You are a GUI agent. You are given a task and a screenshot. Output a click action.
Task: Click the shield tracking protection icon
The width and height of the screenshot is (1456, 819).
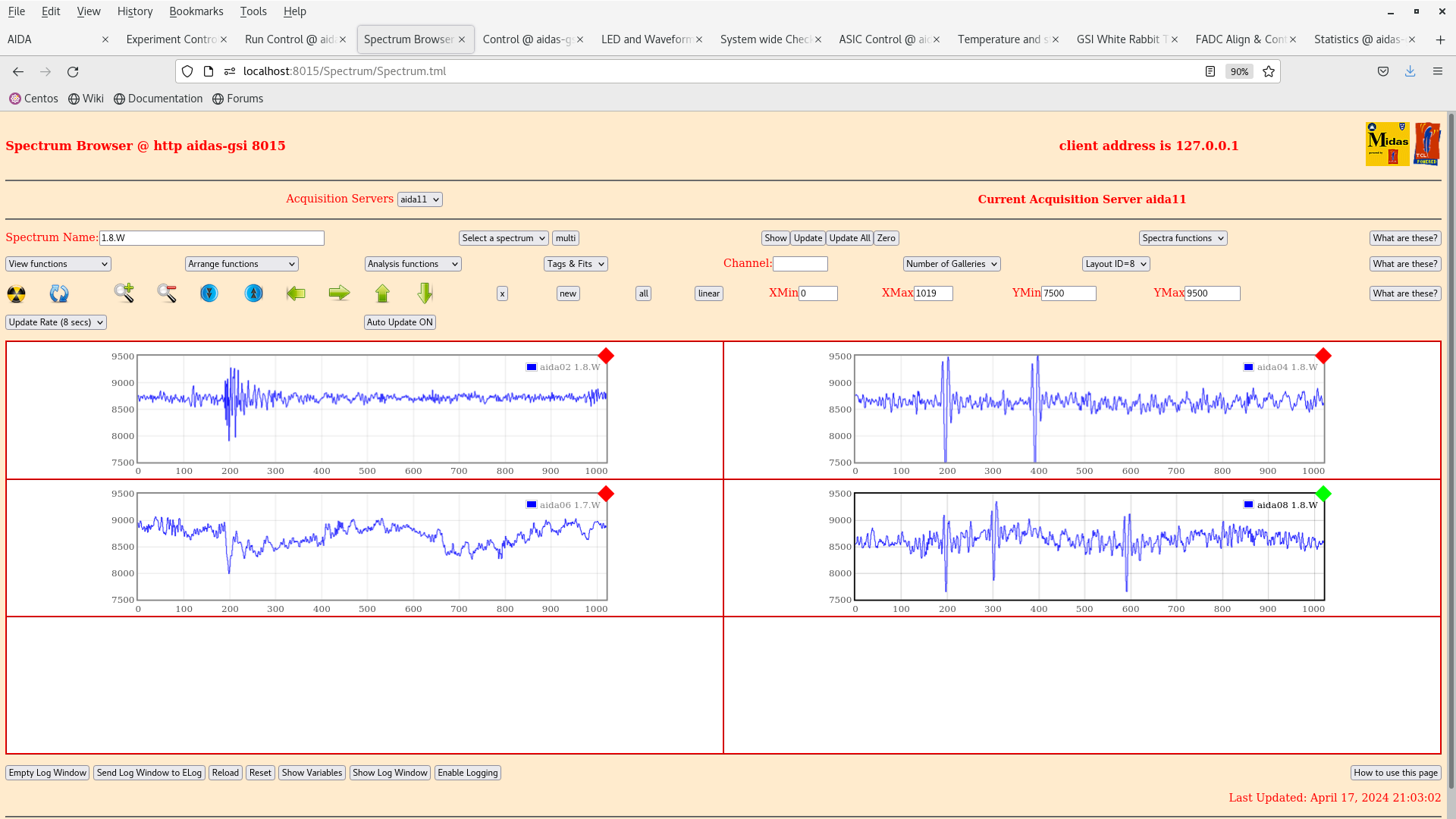[x=187, y=71]
